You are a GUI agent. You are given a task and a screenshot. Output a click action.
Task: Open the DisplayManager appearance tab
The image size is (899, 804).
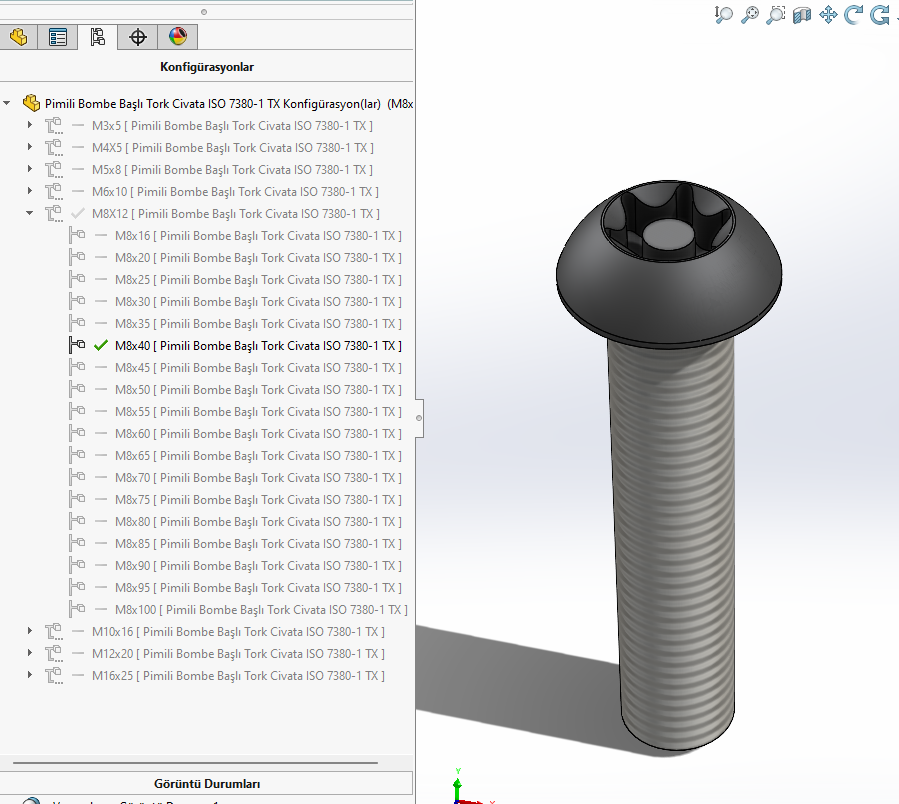[x=178, y=37]
